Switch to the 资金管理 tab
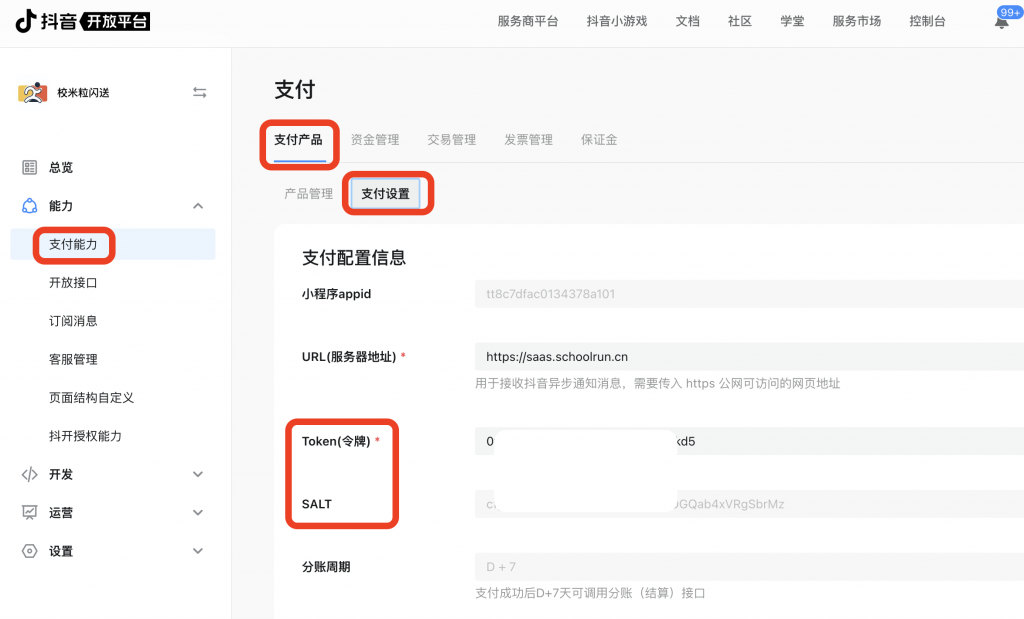The width and height of the screenshot is (1024, 619). [x=374, y=139]
